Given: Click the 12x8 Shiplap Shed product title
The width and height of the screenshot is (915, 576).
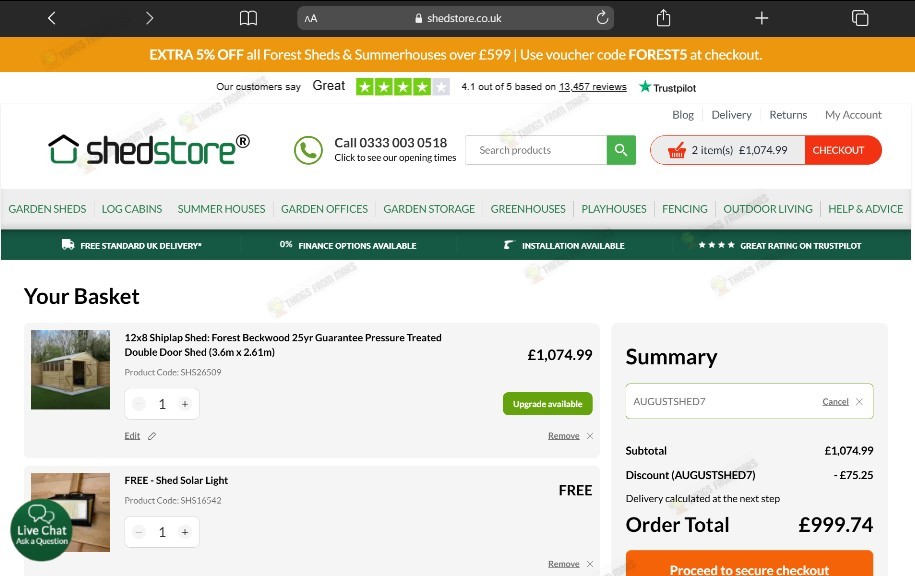Looking at the screenshot, I should pyautogui.click(x=283, y=345).
